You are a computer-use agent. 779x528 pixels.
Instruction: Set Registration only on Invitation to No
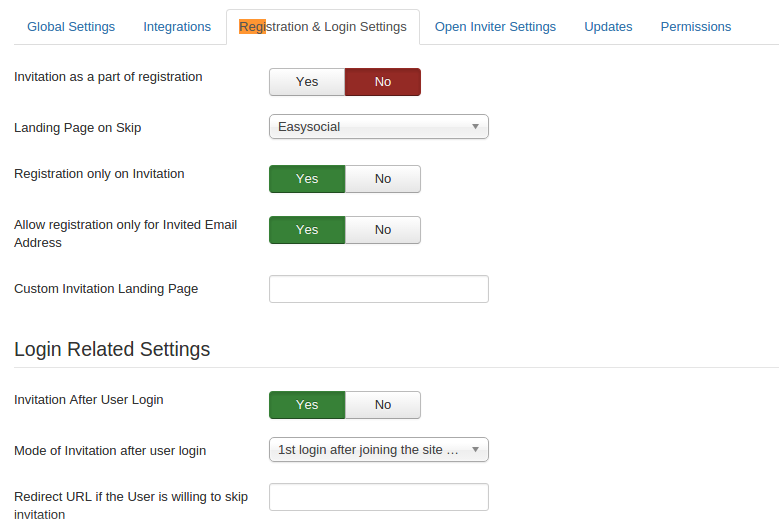[383, 179]
